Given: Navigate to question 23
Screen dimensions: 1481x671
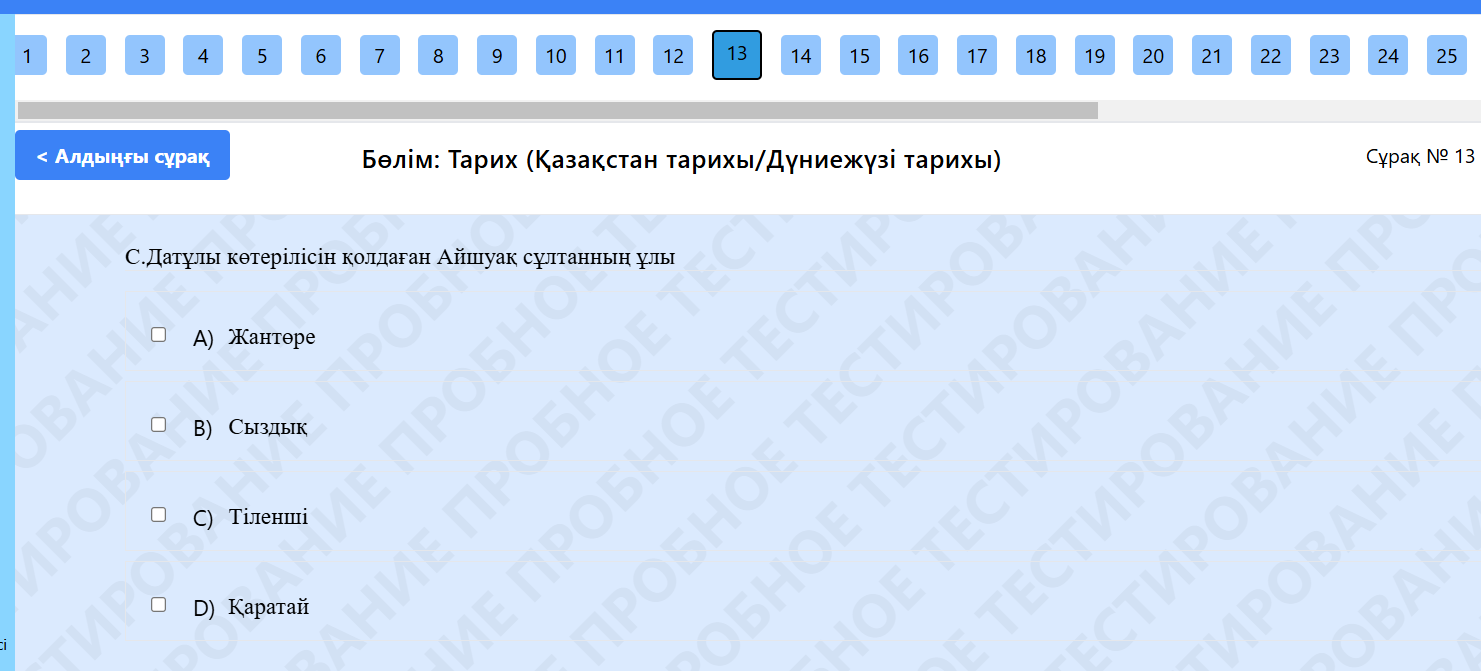Looking at the screenshot, I should pyautogui.click(x=1329, y=55).
